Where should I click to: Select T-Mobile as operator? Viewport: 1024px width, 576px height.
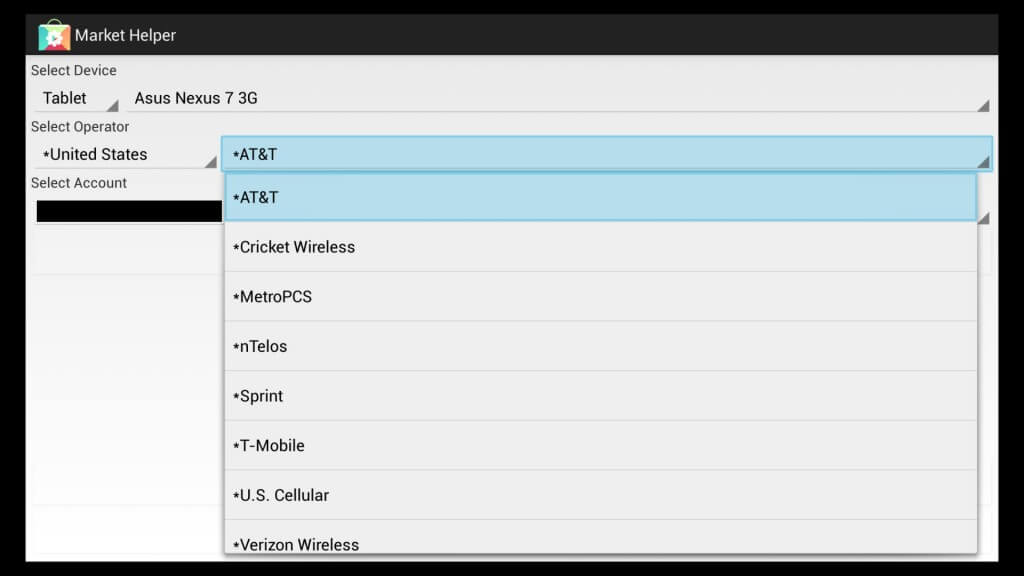(601, 445)
